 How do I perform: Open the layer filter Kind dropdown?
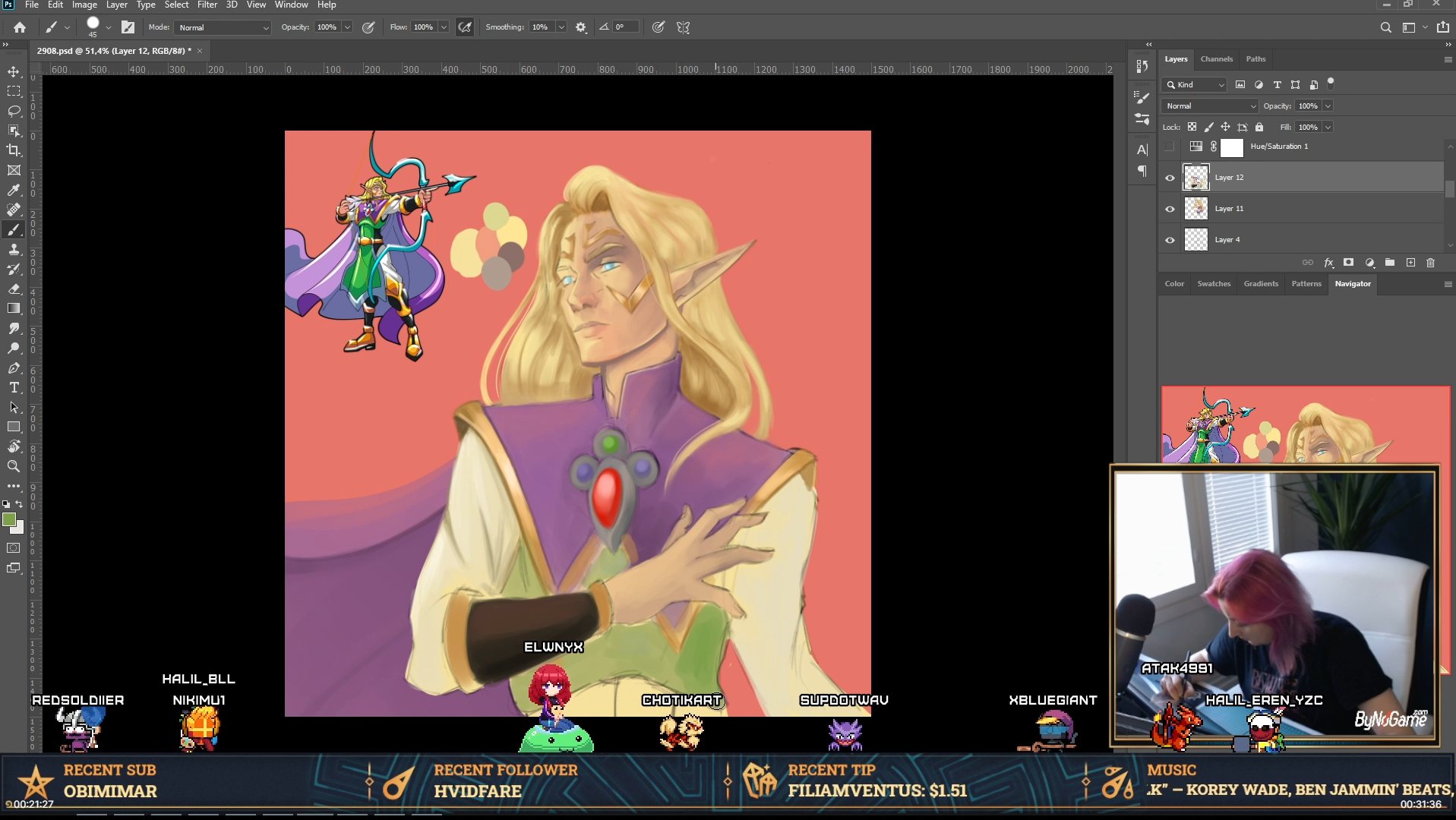[x=1195, y=84]
